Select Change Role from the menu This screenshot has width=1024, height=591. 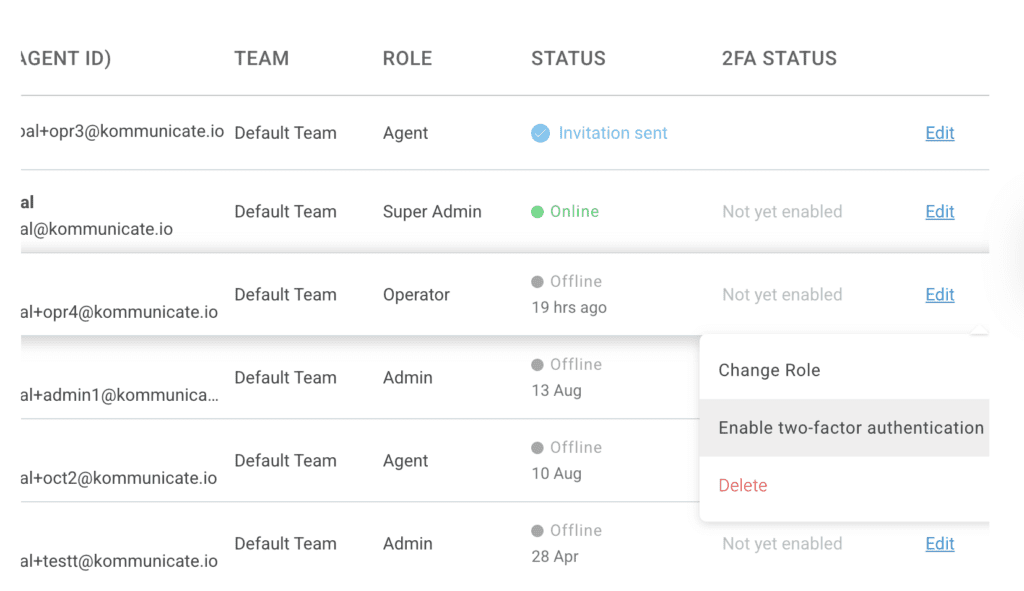coord(769,370)
